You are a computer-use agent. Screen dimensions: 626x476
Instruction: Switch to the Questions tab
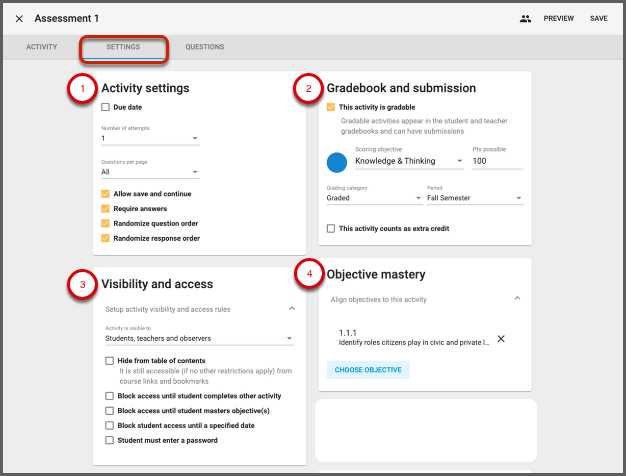[x=204, y=47]
